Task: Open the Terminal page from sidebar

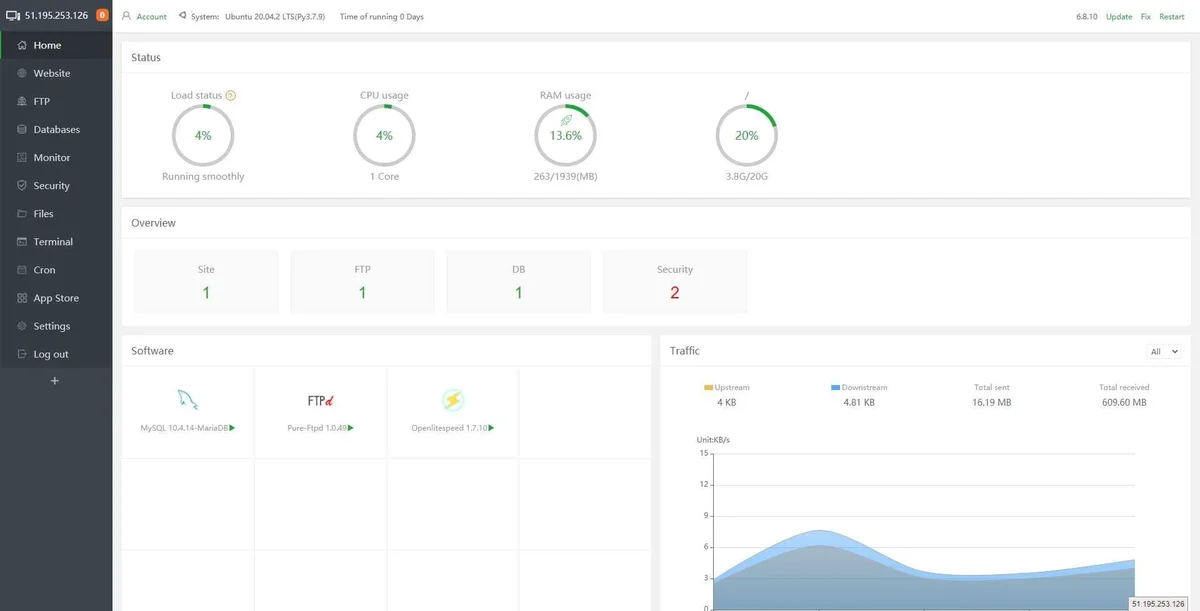Action: coord(53,242)
